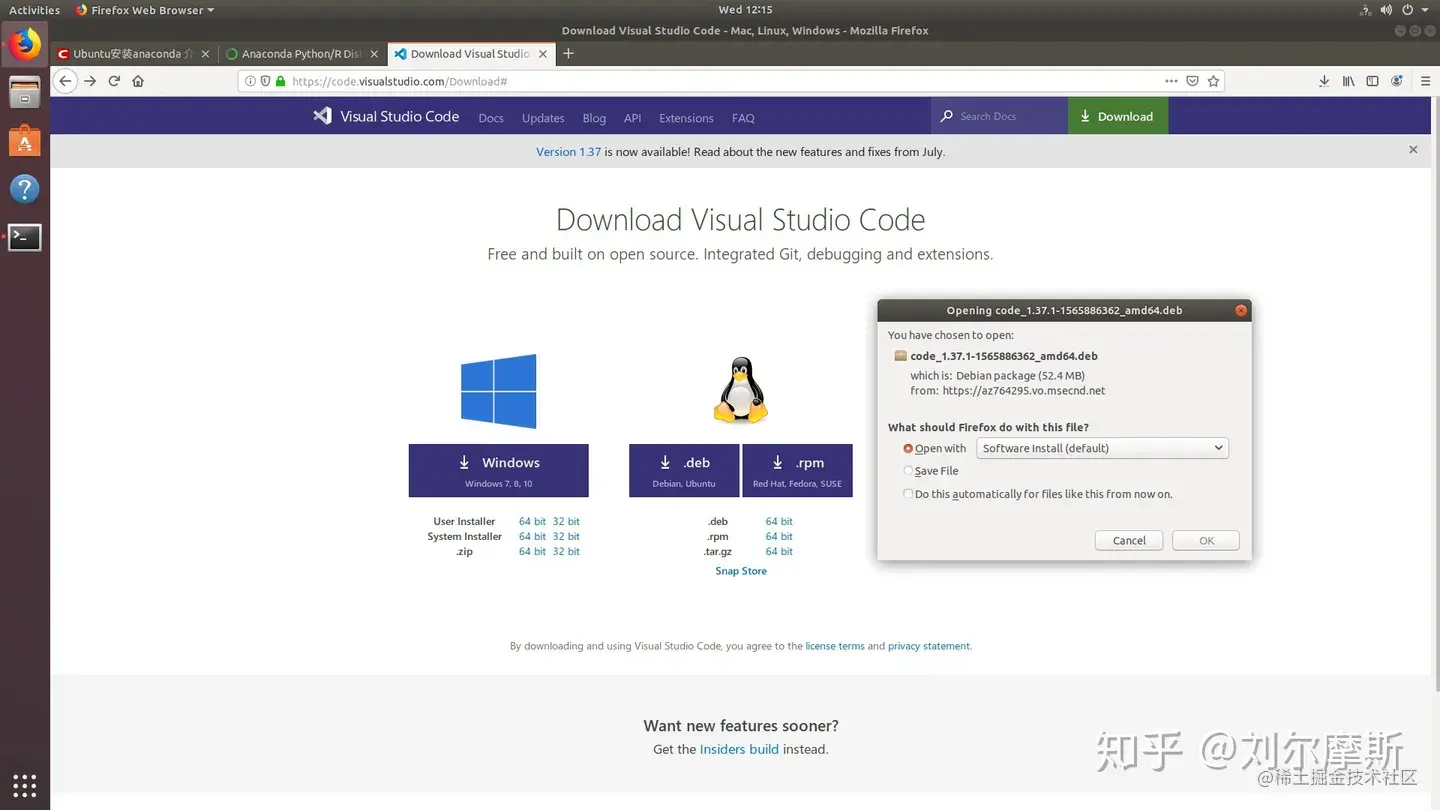The height and width of the screenshot is (810, 1440).
Task: Open the Firefox account icon
Action: tap(1397, 81)
